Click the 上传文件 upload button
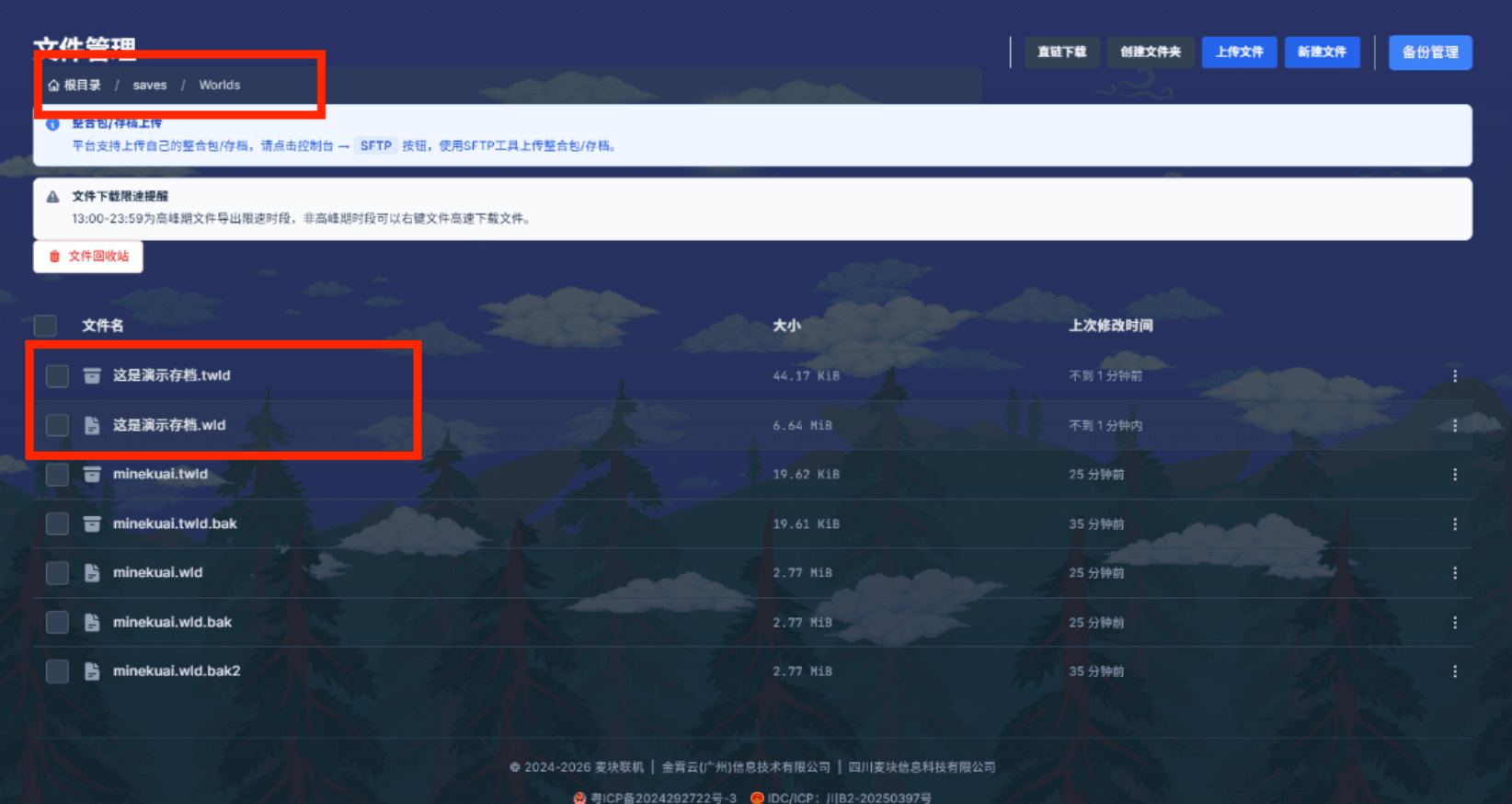The width and height of the screenshot is (1512, 804). click(x=1239, y=52)
